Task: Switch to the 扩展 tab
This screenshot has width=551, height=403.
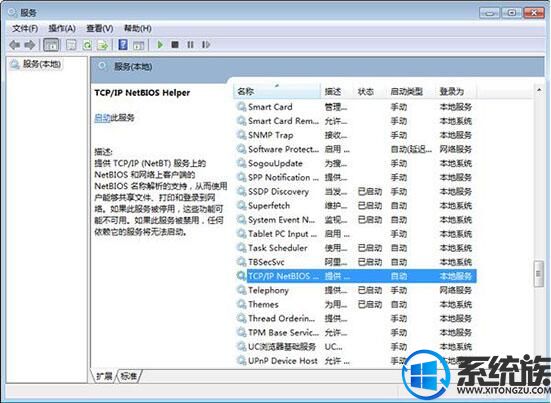Action: (x=104, y=376)
